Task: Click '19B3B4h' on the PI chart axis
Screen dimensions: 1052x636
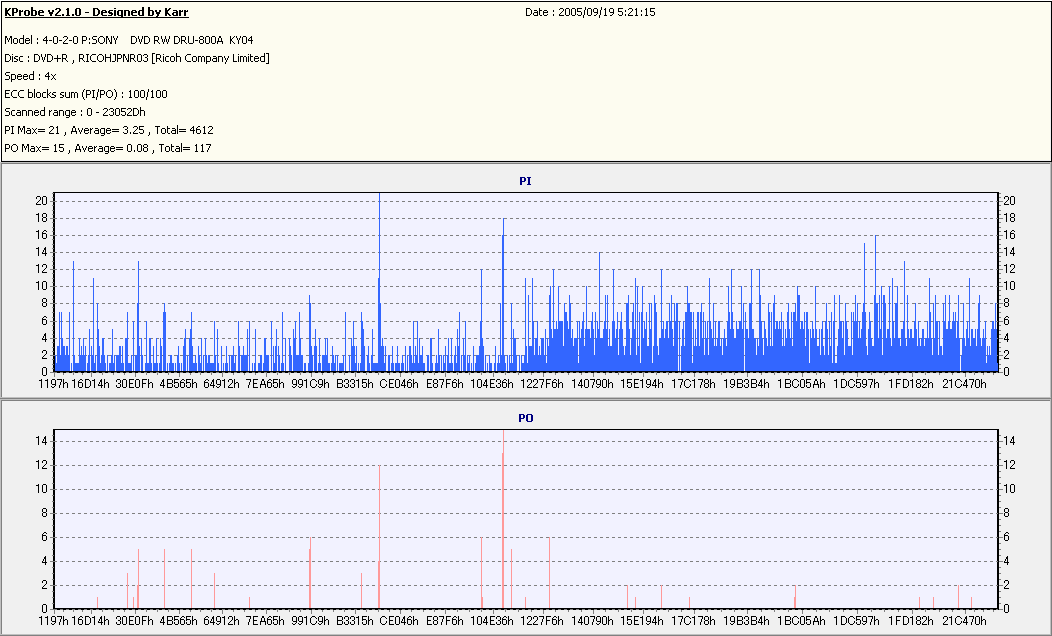Action: pyautogui.click(x=746, y=384)
